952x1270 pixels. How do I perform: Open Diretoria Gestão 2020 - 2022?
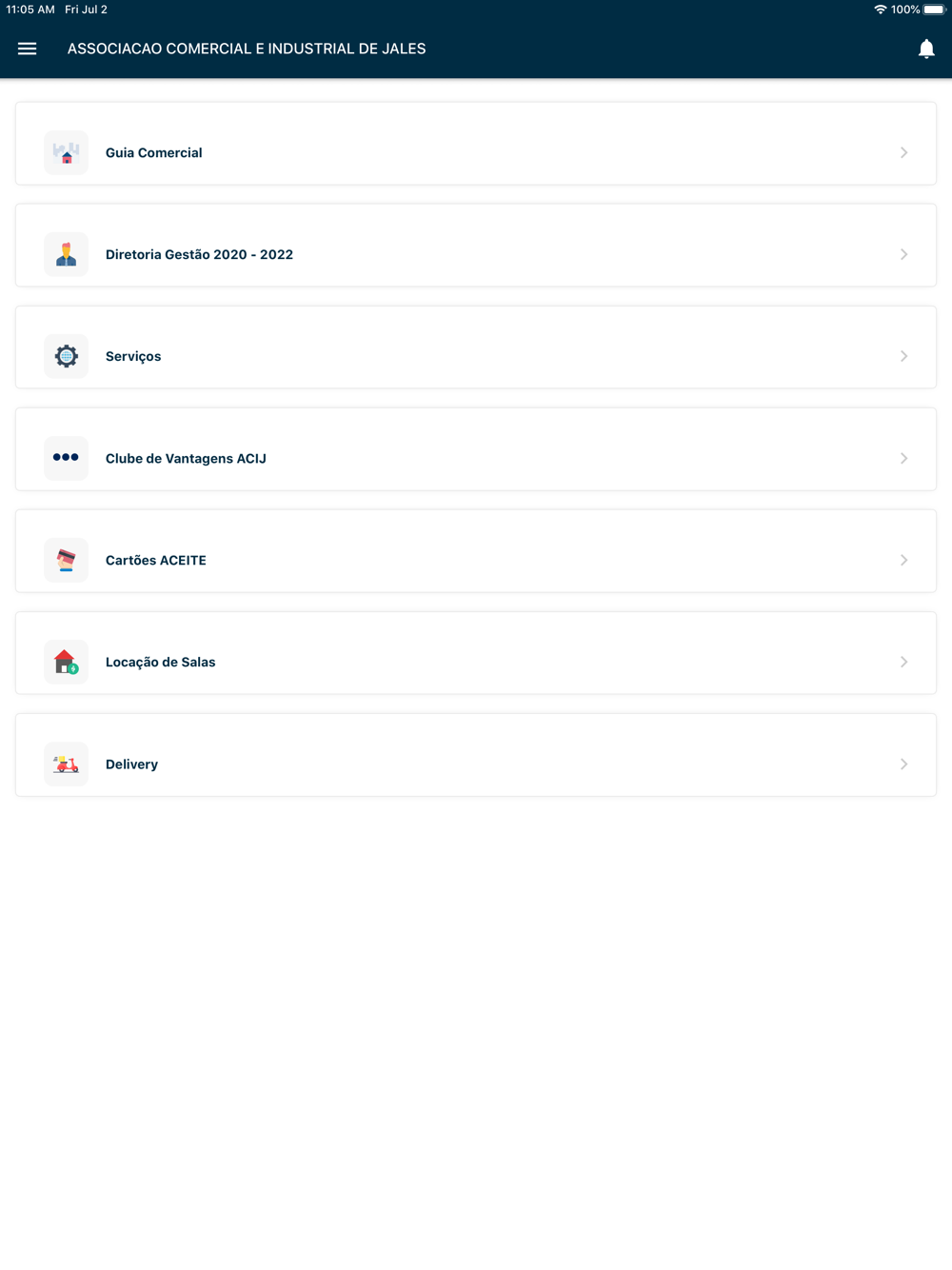(x=476, y=246)
